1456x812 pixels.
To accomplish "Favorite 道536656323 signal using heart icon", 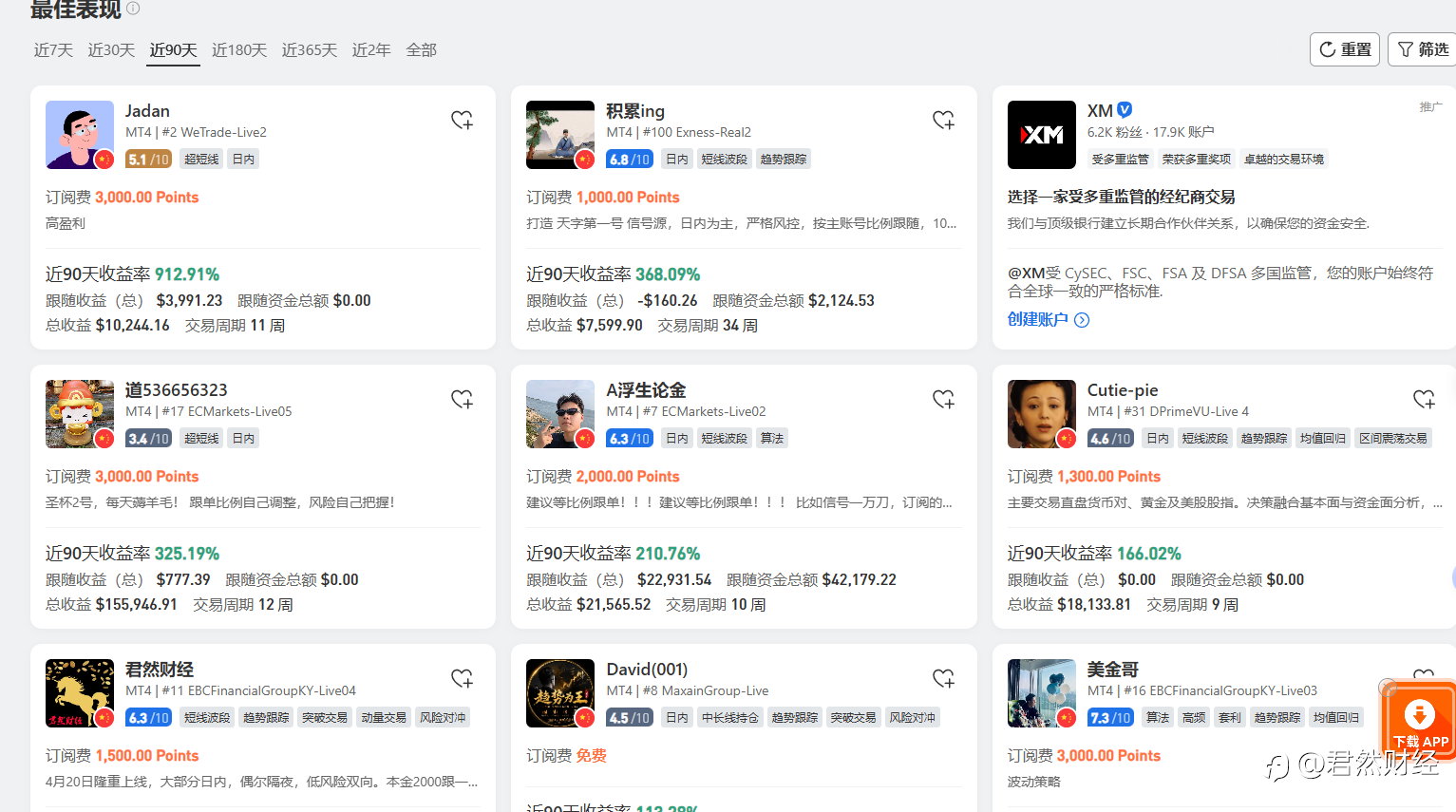I will point(462,399).
